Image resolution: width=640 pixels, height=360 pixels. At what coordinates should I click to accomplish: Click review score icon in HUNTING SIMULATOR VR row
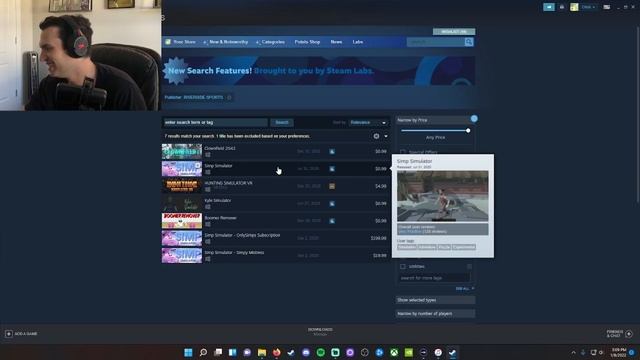(332, 186)
